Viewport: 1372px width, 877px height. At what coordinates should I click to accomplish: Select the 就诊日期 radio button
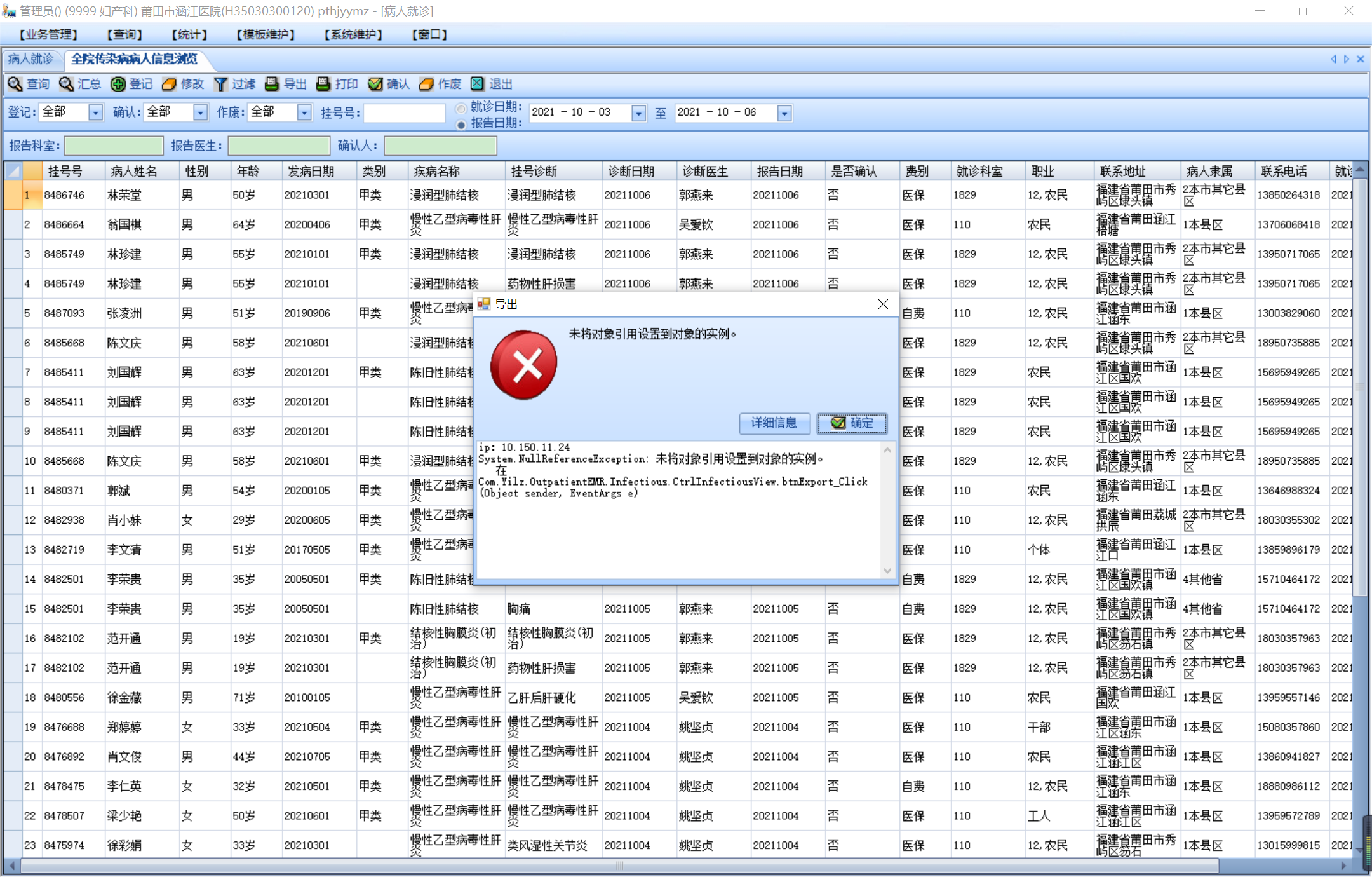461,108
